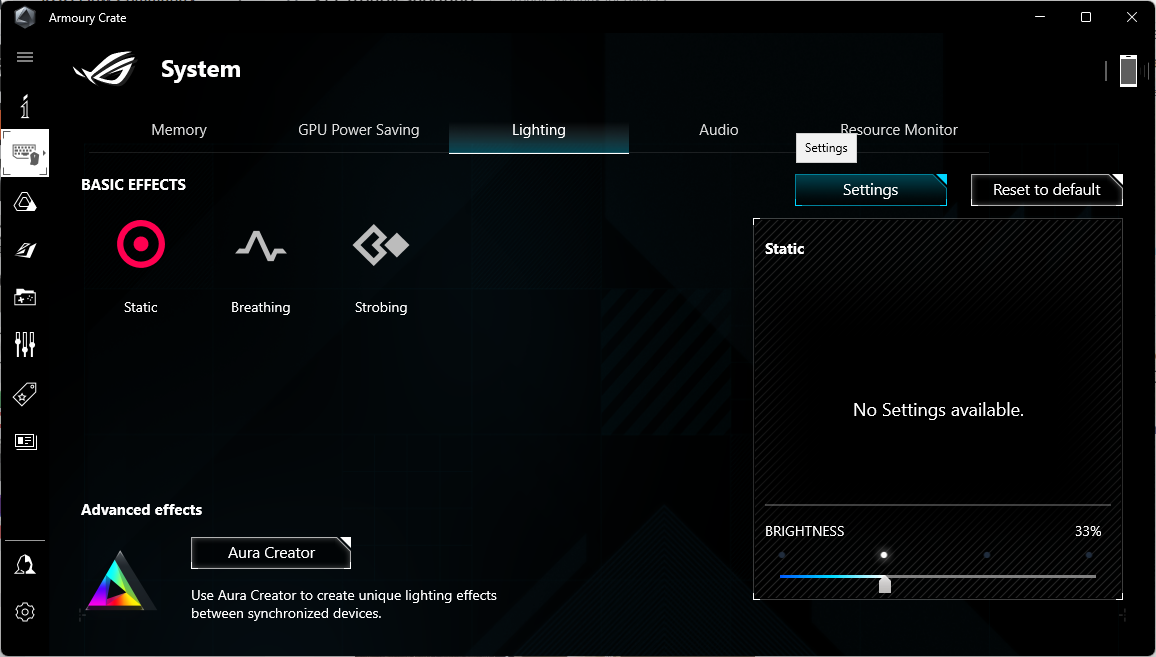Click the System page title
The image size is (1156, 657).
[x=201, y=69]
